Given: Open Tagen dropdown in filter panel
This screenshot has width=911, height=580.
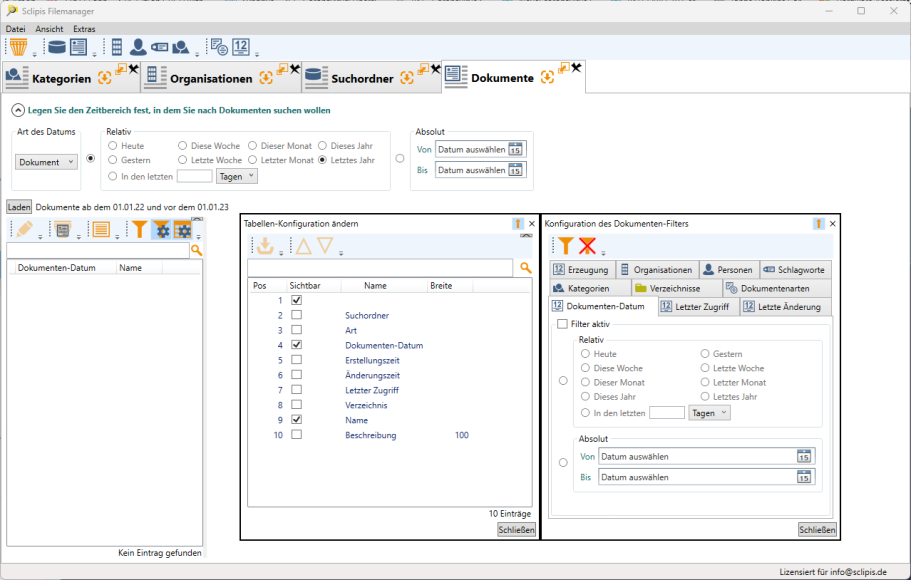Looking at the screenshot, I should pos(709,413).
